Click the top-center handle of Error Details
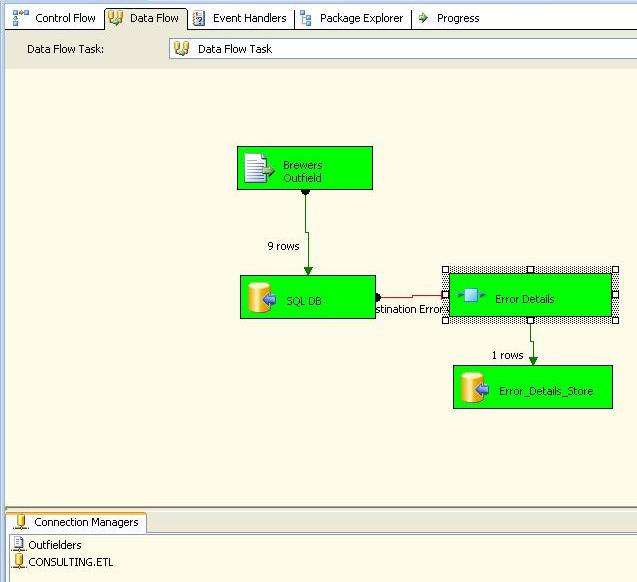Screen dimensions: 637x582 pyautogui.click(x=530, y=269)
